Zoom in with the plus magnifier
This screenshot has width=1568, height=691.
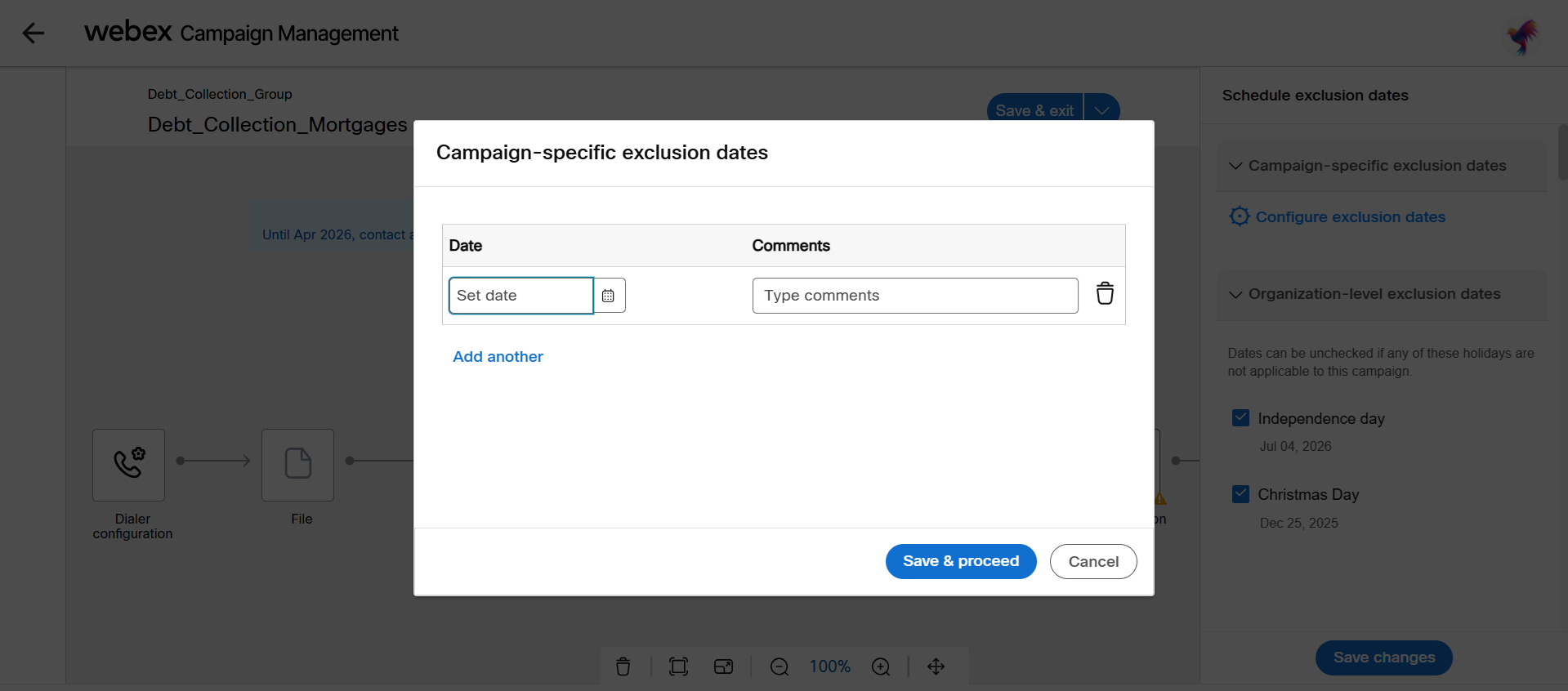(881, 666)
